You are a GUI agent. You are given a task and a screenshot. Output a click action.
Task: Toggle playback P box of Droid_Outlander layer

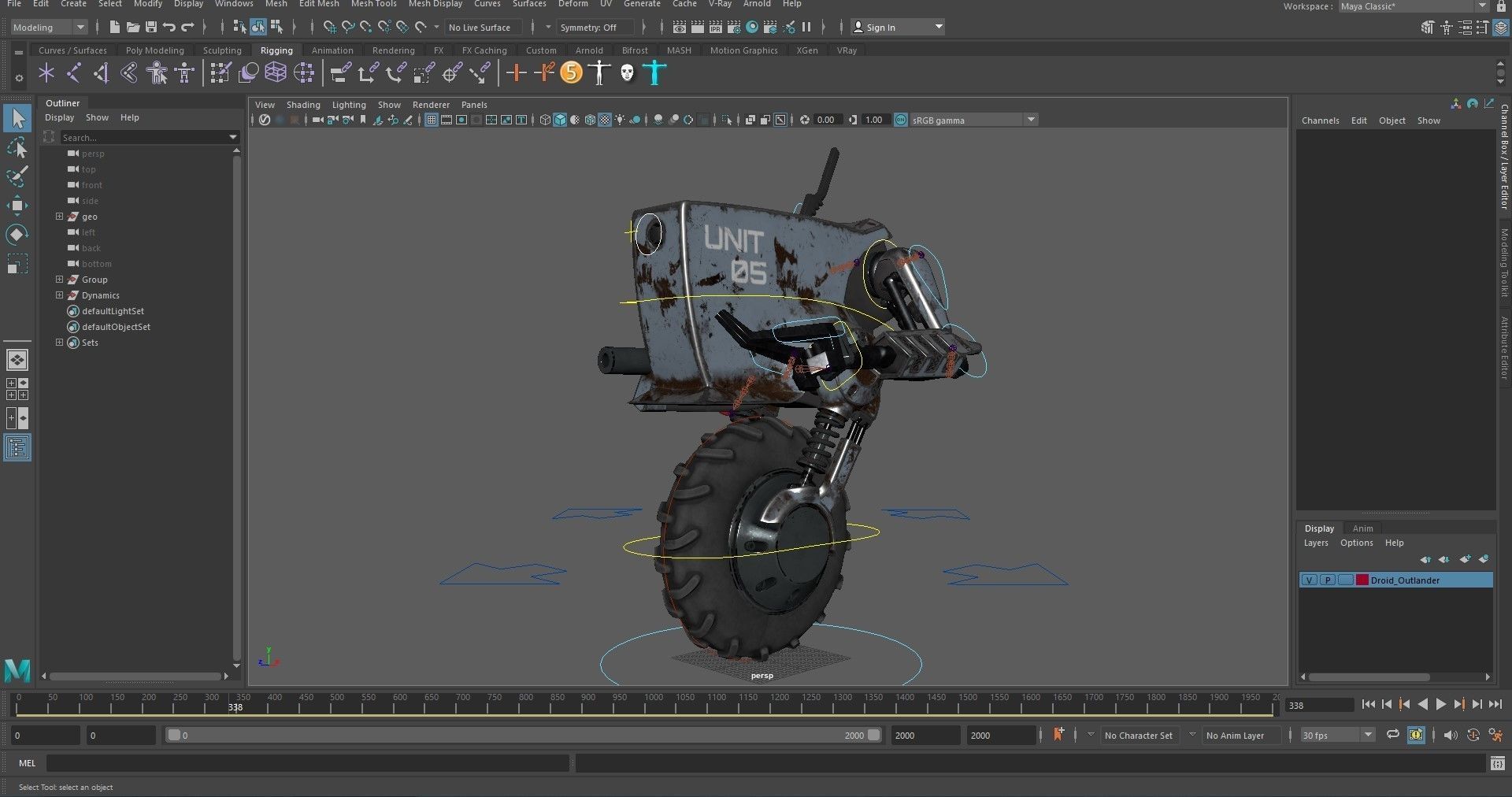point(1328,580)
